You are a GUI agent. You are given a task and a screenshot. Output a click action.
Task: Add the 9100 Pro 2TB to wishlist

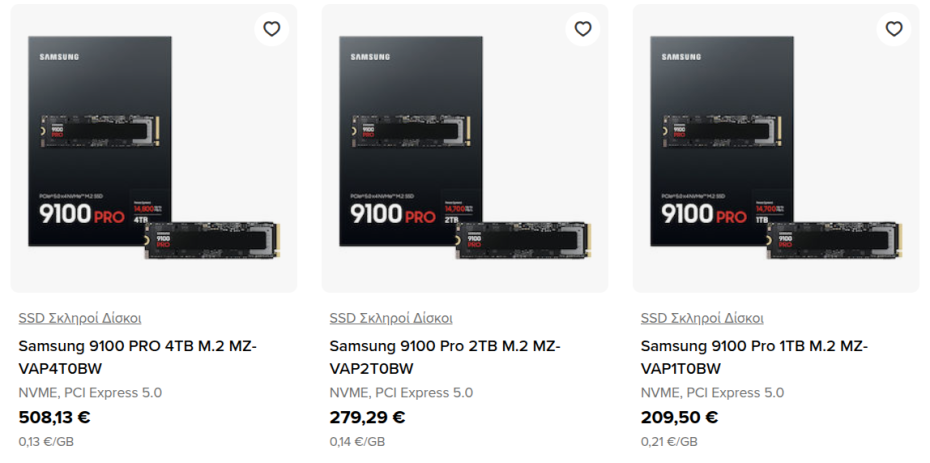(583, 29)
